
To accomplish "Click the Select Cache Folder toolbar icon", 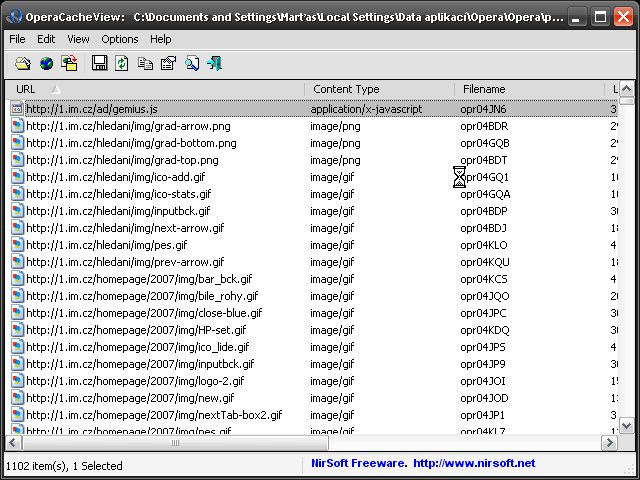I will (x=23, y=63).
